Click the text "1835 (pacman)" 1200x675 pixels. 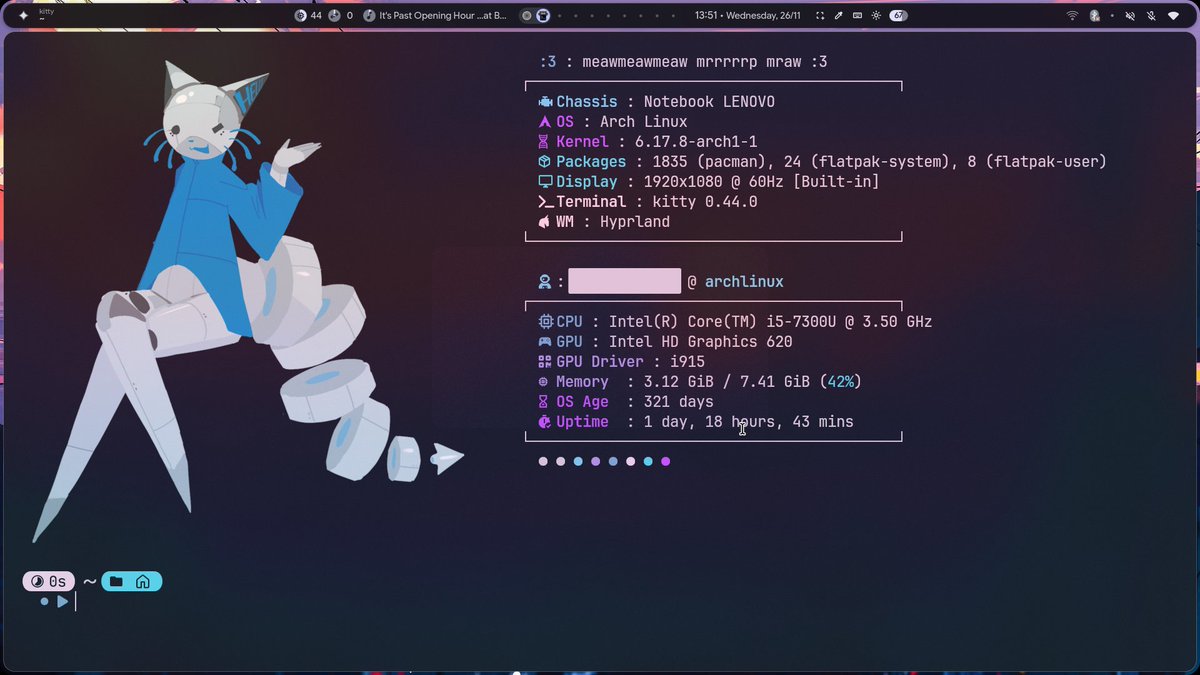709,162
